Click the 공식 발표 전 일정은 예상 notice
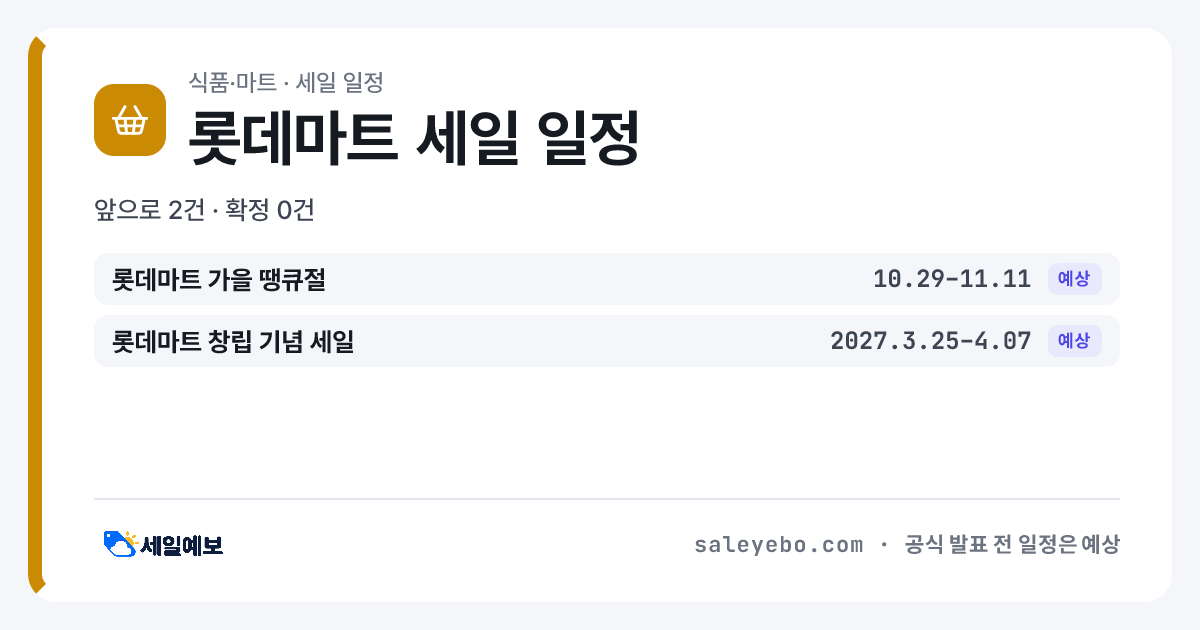Viewport: 1200px width, 630px height. click(1011, 545)
